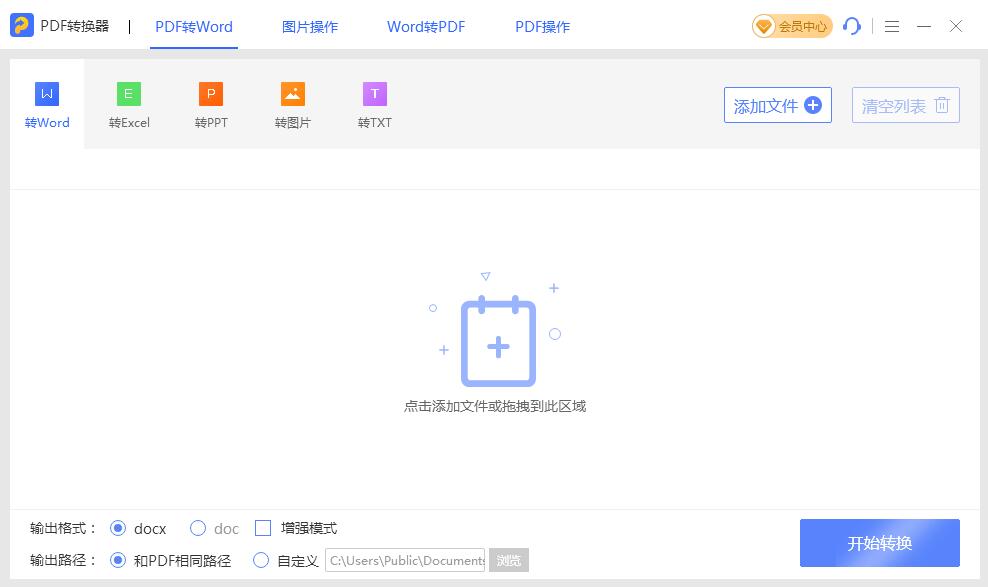Switch to the 图片操作 tab
This screenshot has height=587, width=988.
tap(310, 27)
